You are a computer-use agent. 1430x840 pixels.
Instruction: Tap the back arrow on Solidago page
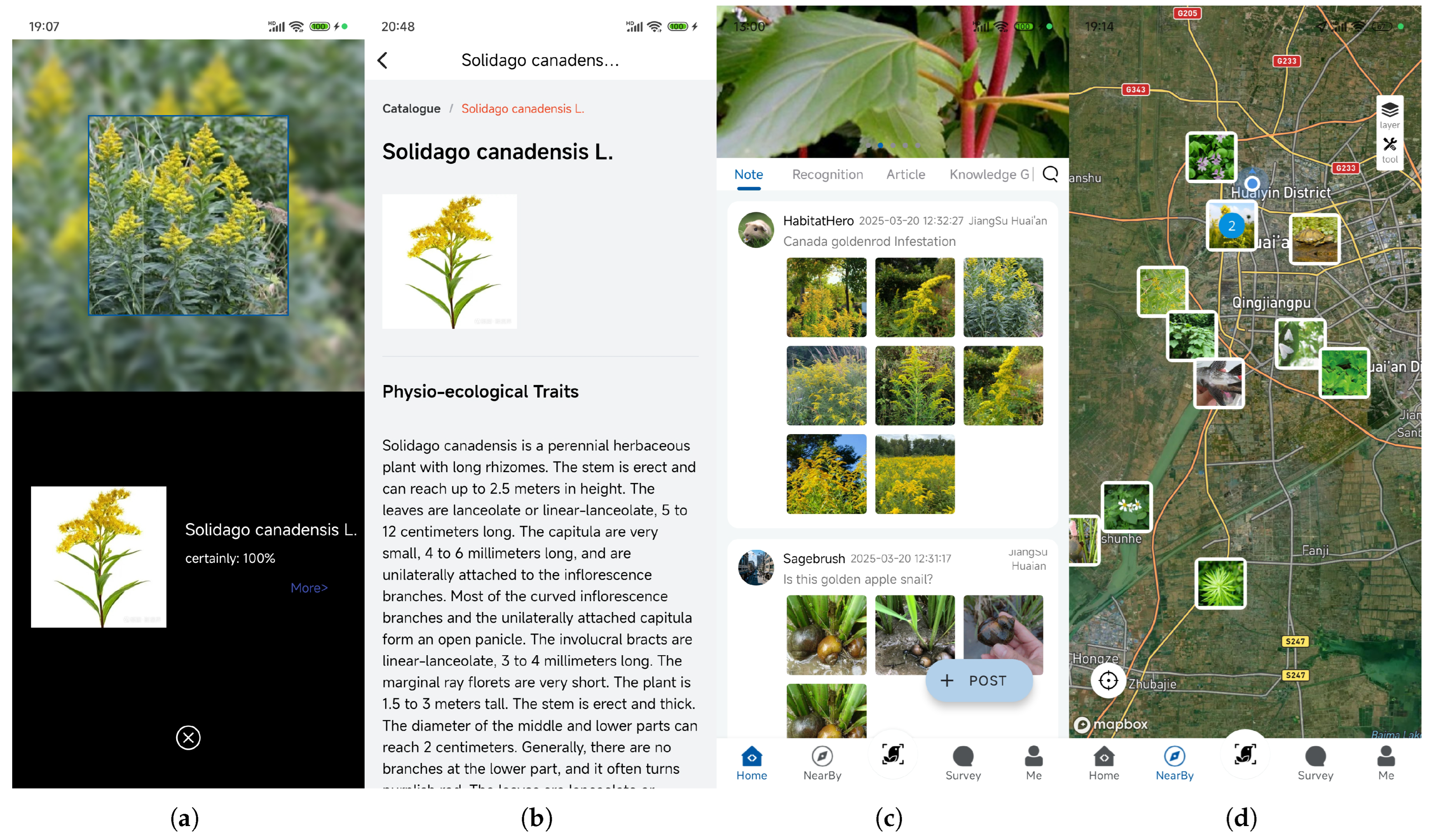382,60
